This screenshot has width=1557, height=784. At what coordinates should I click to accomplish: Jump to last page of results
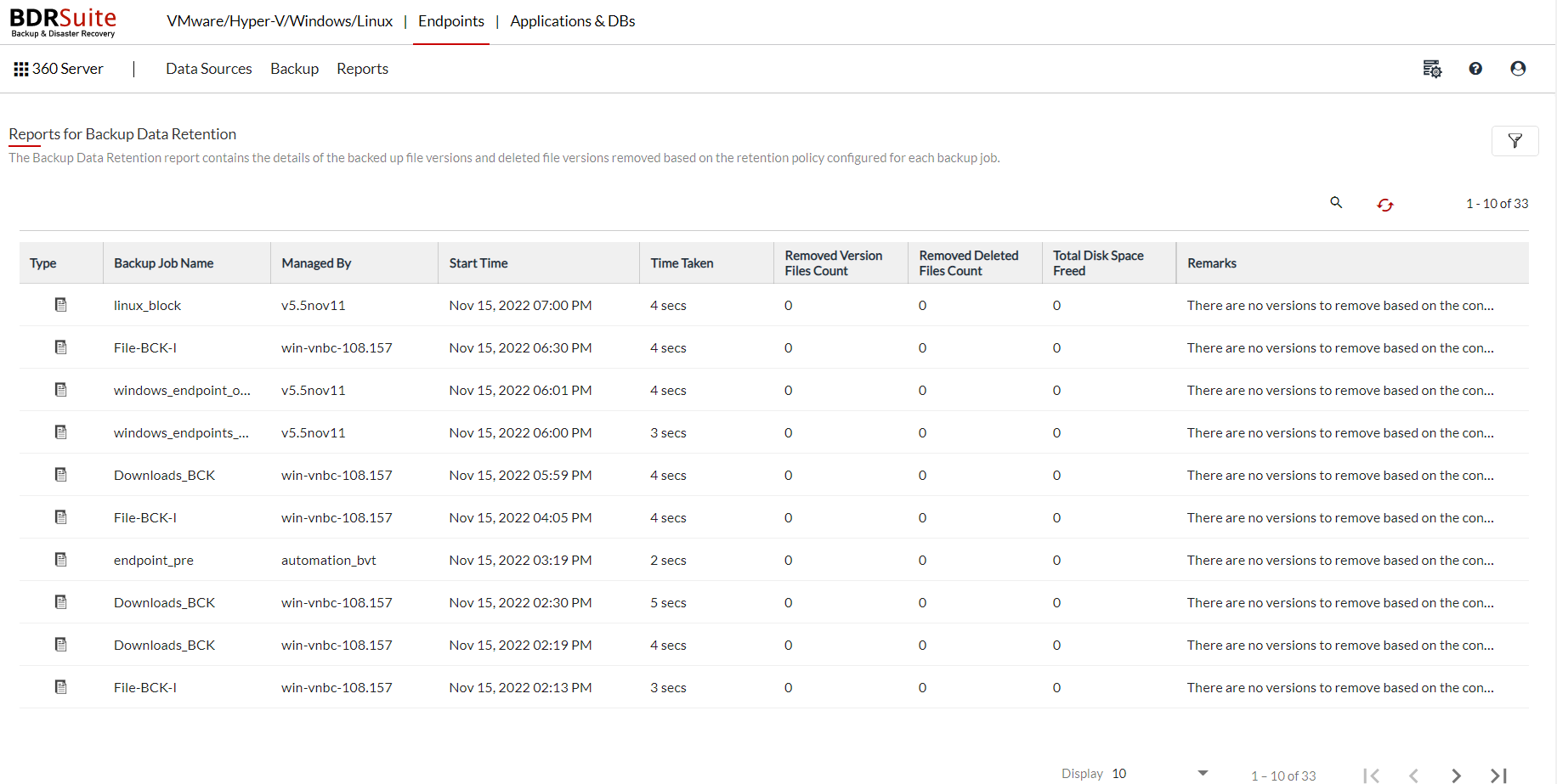coord(1498,776)
